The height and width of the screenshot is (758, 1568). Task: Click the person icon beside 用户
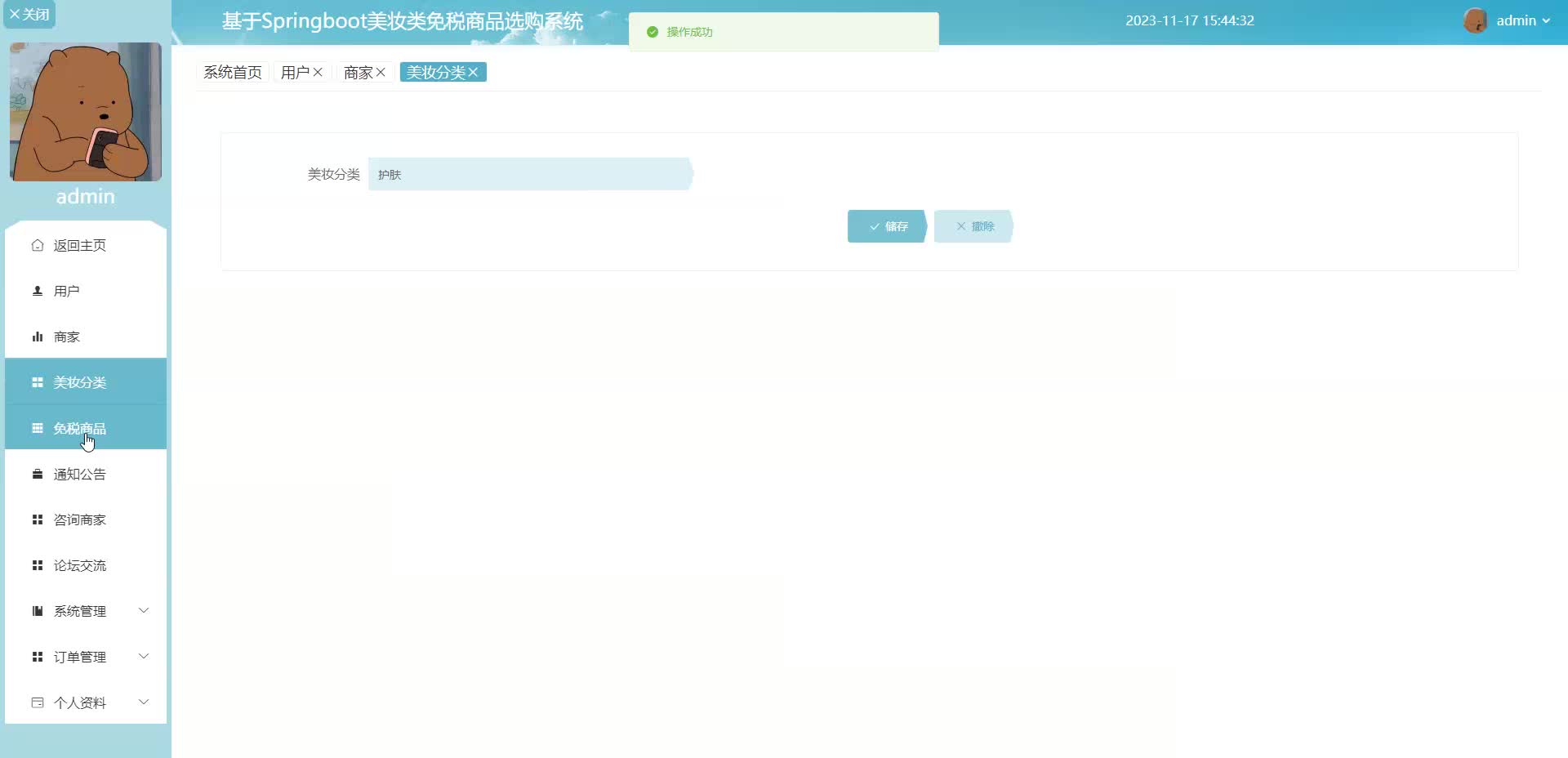(x=37, y=291)
